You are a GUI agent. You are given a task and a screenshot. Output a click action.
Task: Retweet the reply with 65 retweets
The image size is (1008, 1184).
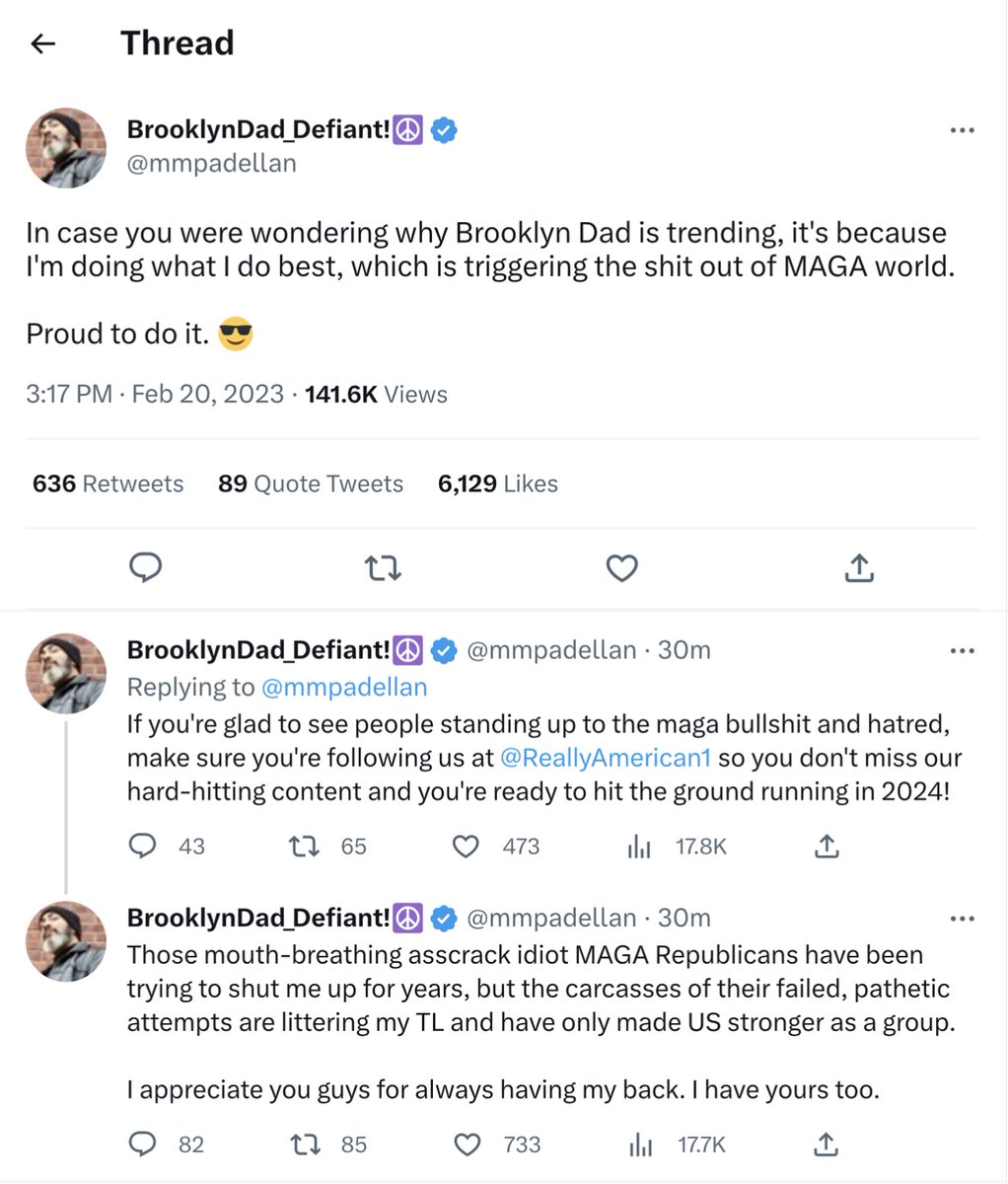tap(304, 846)
